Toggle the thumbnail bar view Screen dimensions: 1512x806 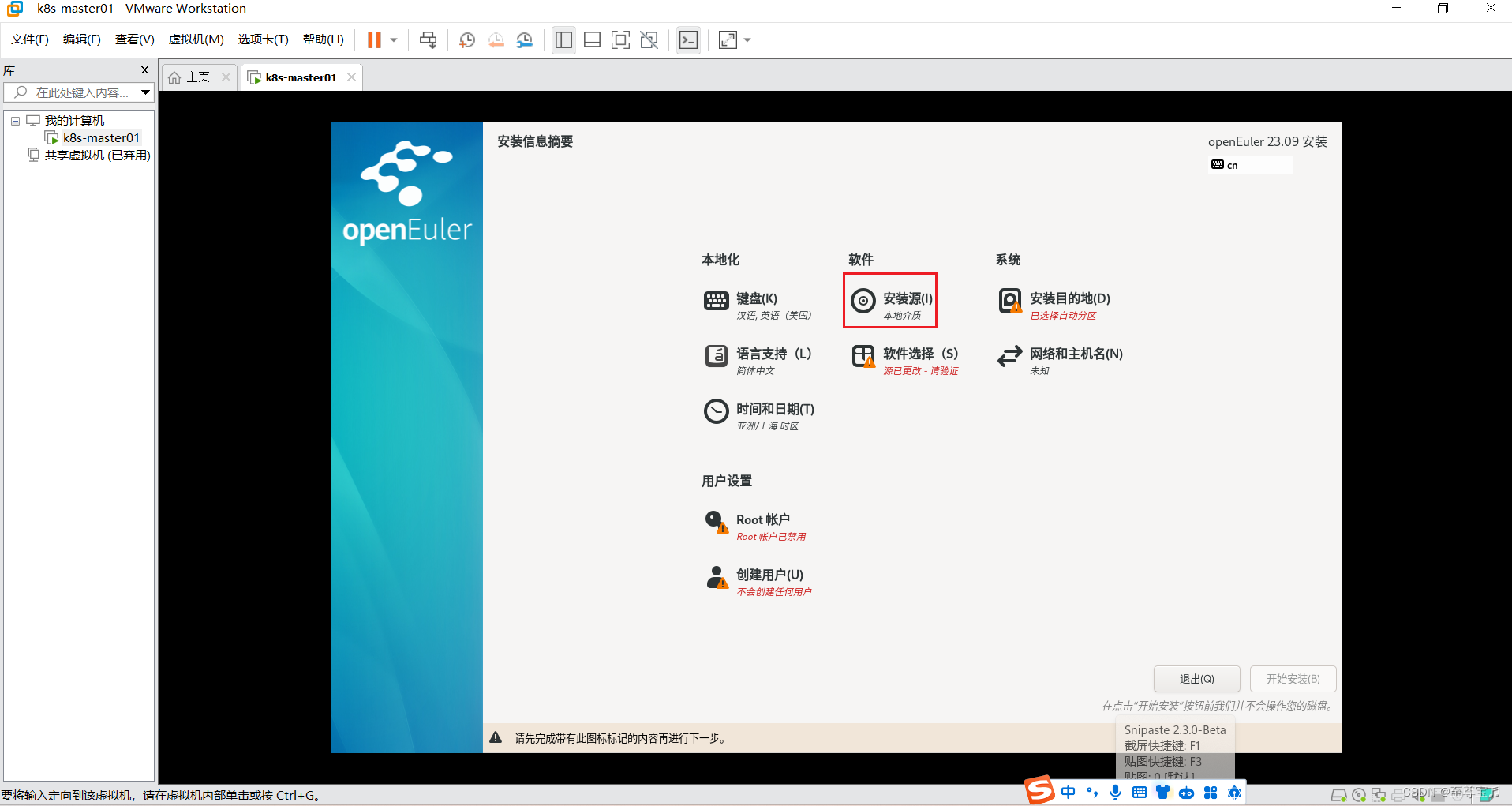coord(592,39)
